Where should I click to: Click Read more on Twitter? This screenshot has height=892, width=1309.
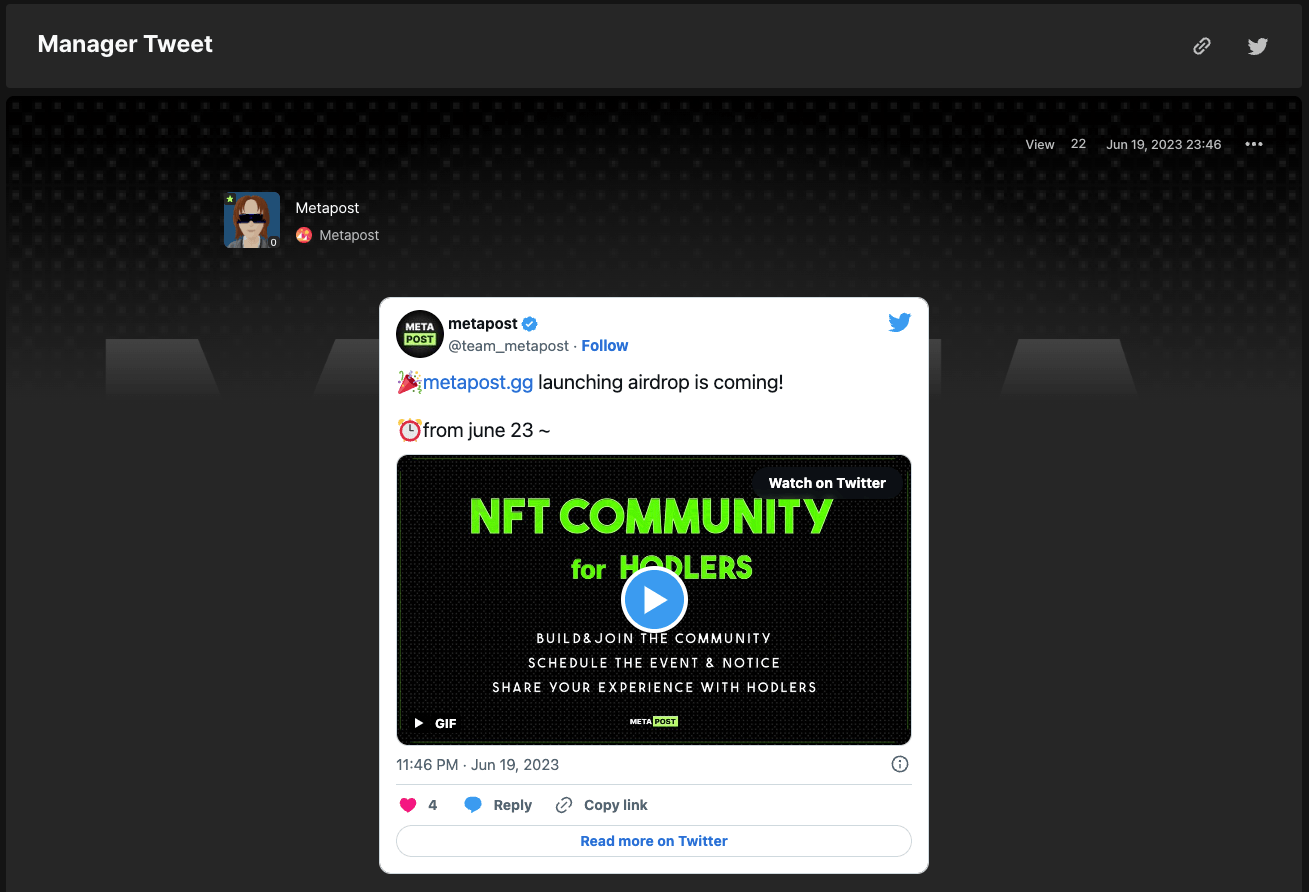[654, 841]
